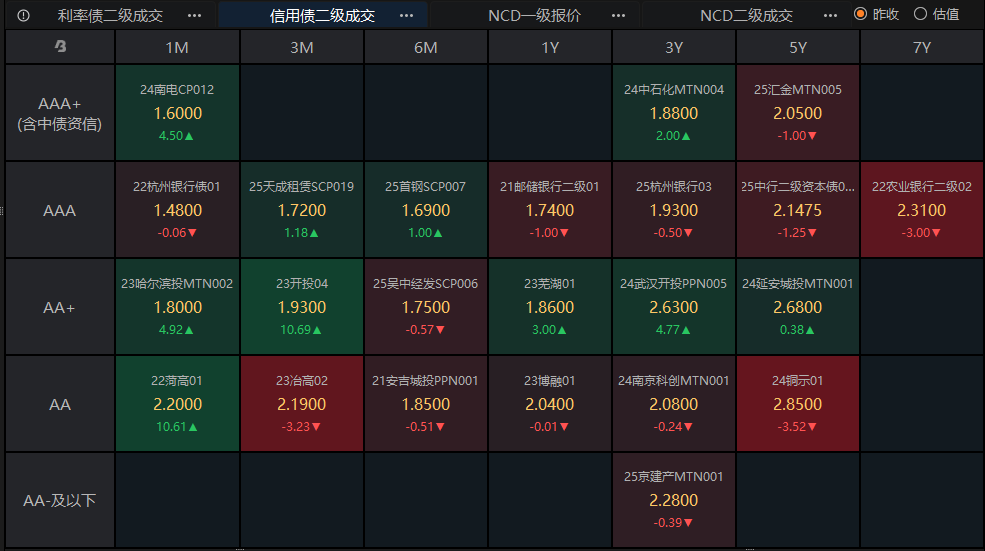Open the ellipsis menu next to NCD二级成交
The height and width of the screenshot is (551, 985).
pos(830,16)
